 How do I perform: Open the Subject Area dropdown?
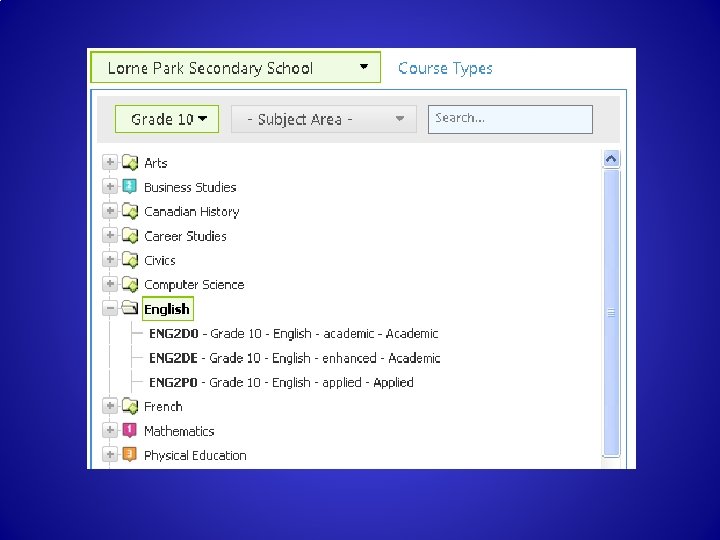(x=324, y=119)
